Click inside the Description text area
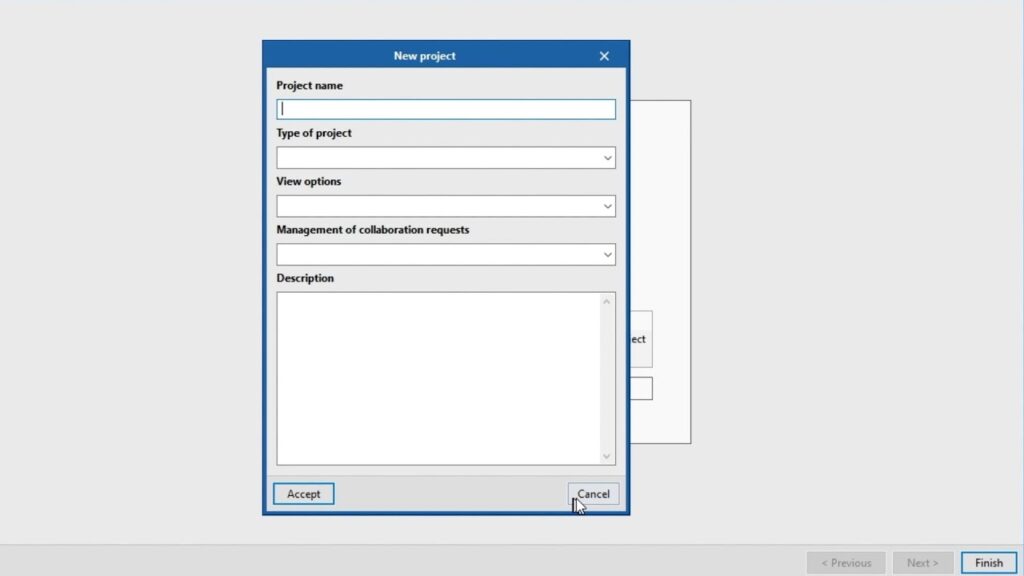Image resolution: width=1024 pixels, height=576 pixels. (x=438, y=378)
